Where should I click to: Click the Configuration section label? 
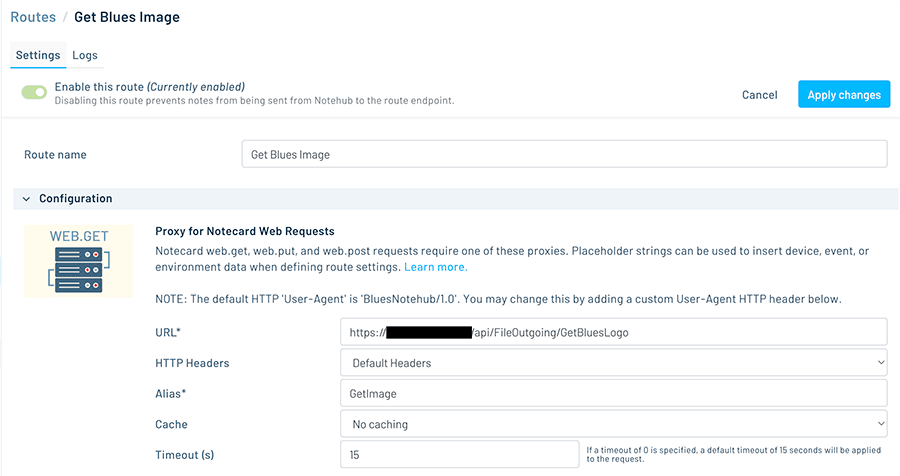76,199
